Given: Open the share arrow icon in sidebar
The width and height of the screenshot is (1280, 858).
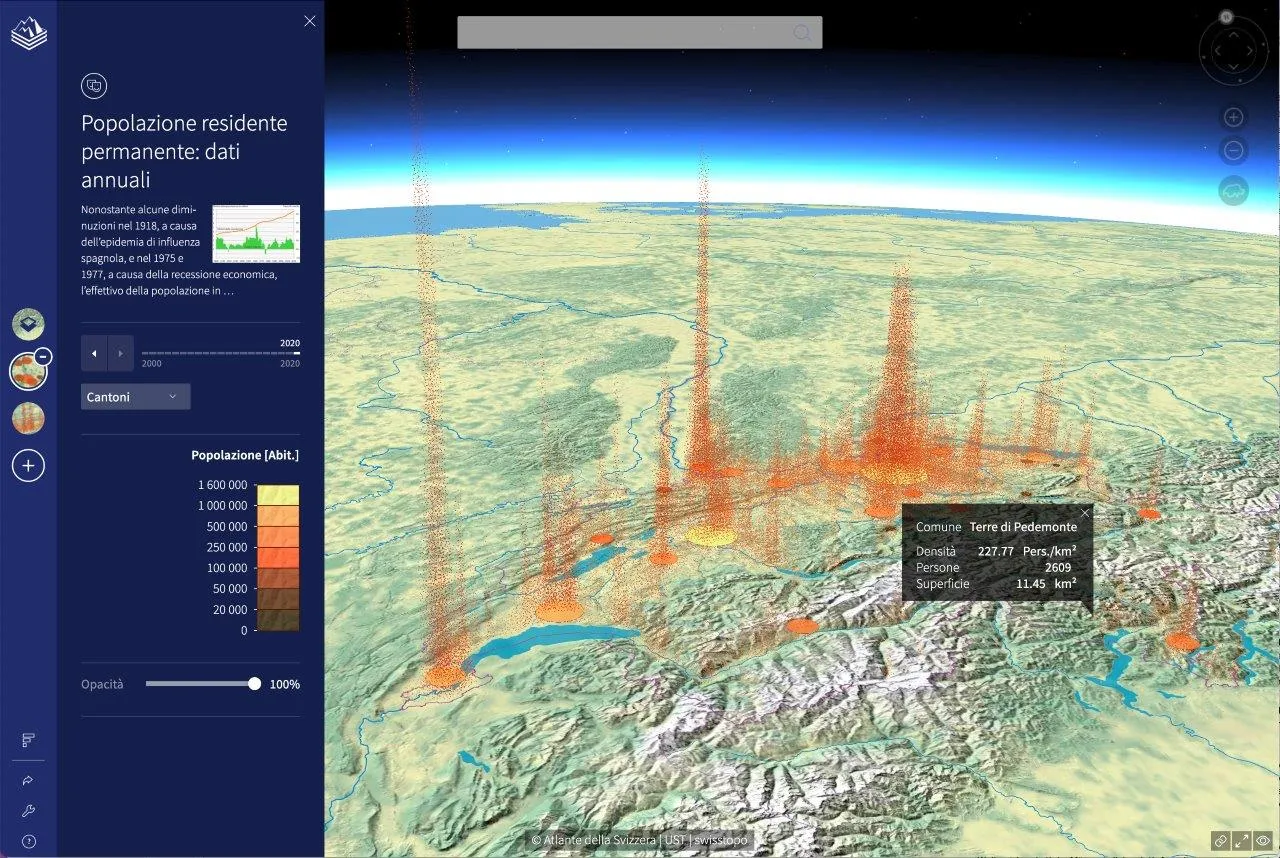Looking at the screenshot, I should pos(28,780).
